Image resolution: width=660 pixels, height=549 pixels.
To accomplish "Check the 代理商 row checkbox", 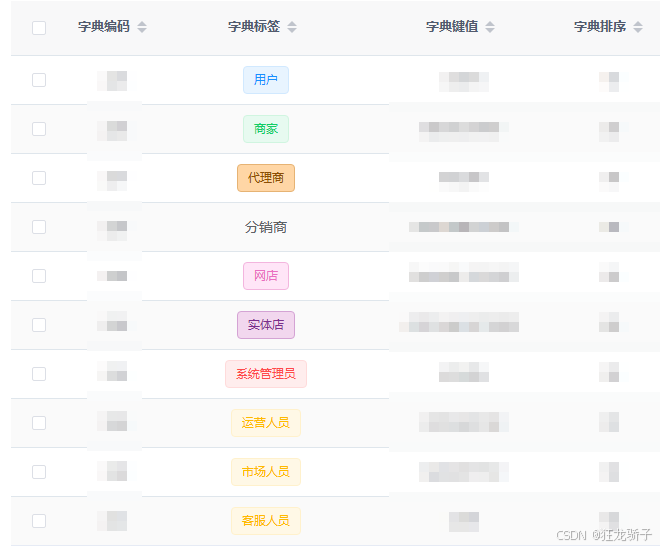I will pos(39,178).
